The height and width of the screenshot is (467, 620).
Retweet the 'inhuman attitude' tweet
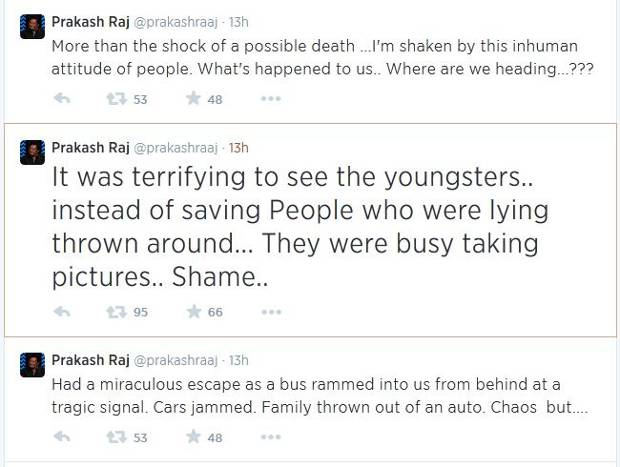click(116, 99)
